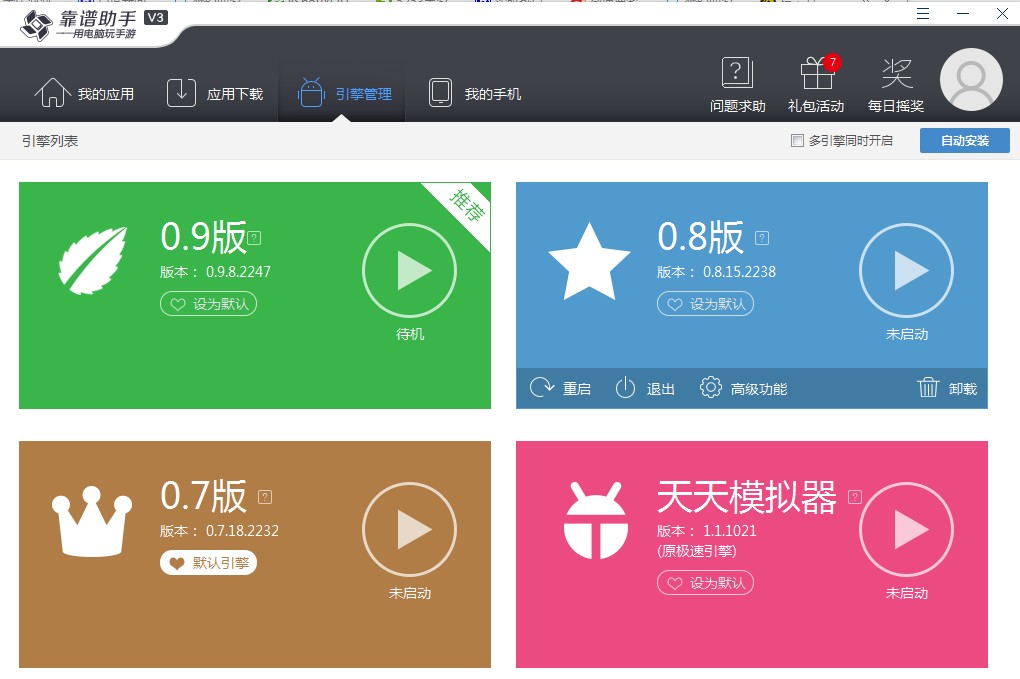
Task: Exit 0.8版 engine via 退出
Action: (x=645, y=388)
